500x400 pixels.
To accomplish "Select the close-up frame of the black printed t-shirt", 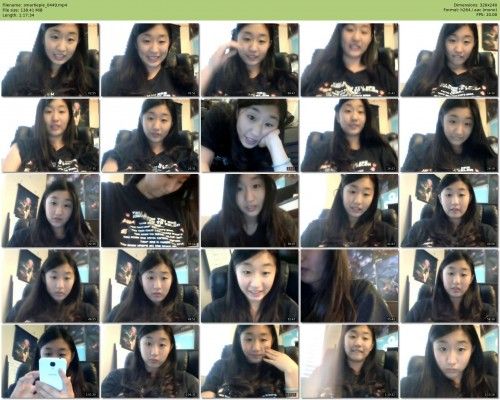I will point(150,210).
